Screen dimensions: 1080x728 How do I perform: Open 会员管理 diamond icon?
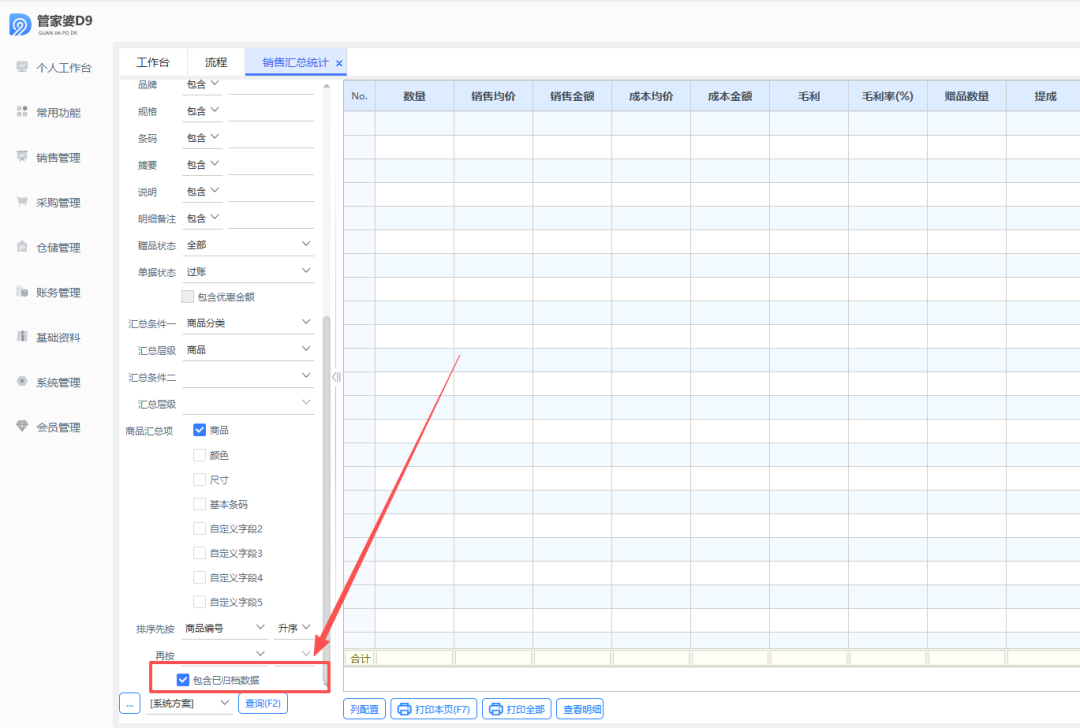[22, 426]
